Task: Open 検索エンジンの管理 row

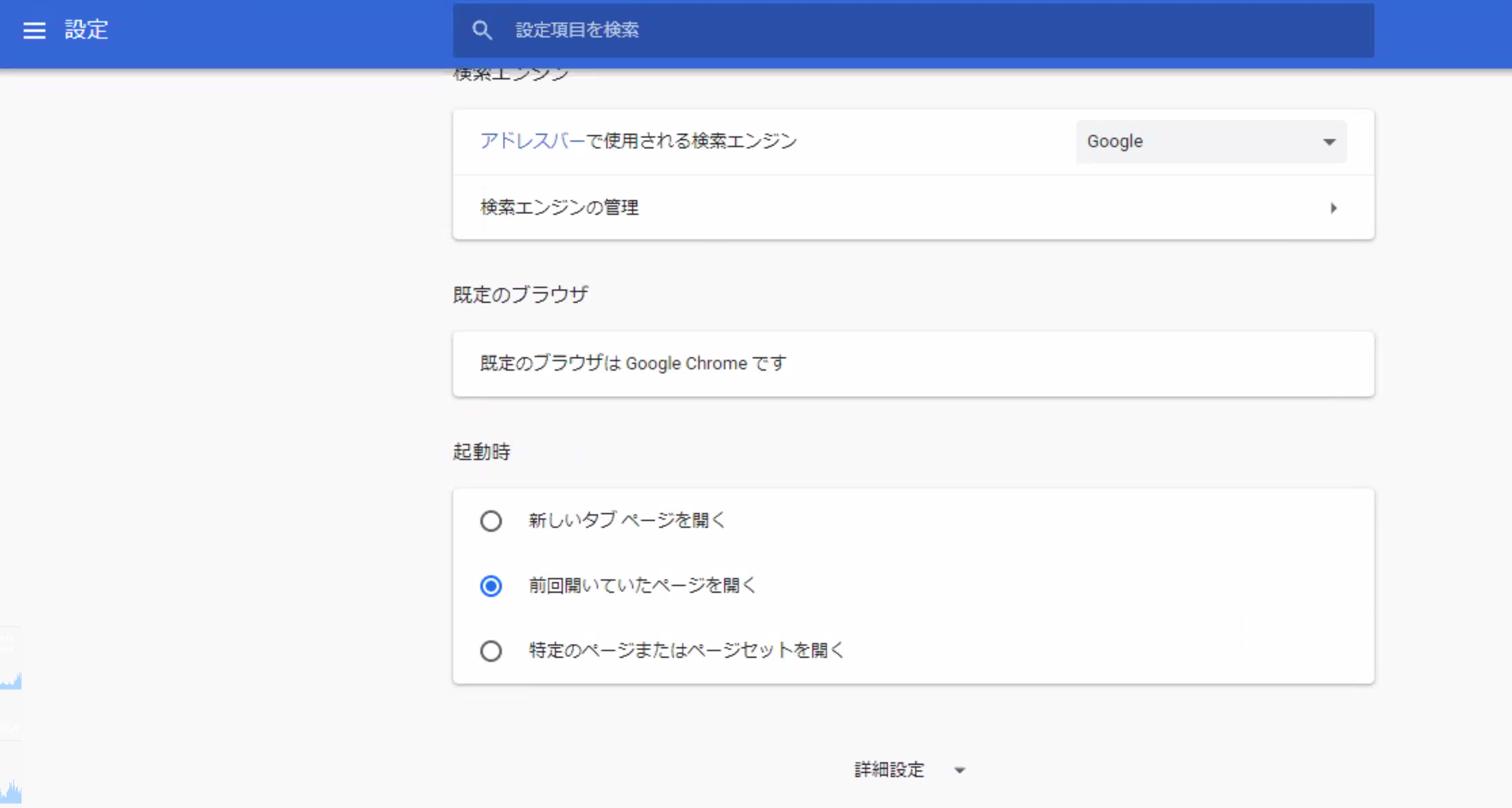Action: (912, 207)
